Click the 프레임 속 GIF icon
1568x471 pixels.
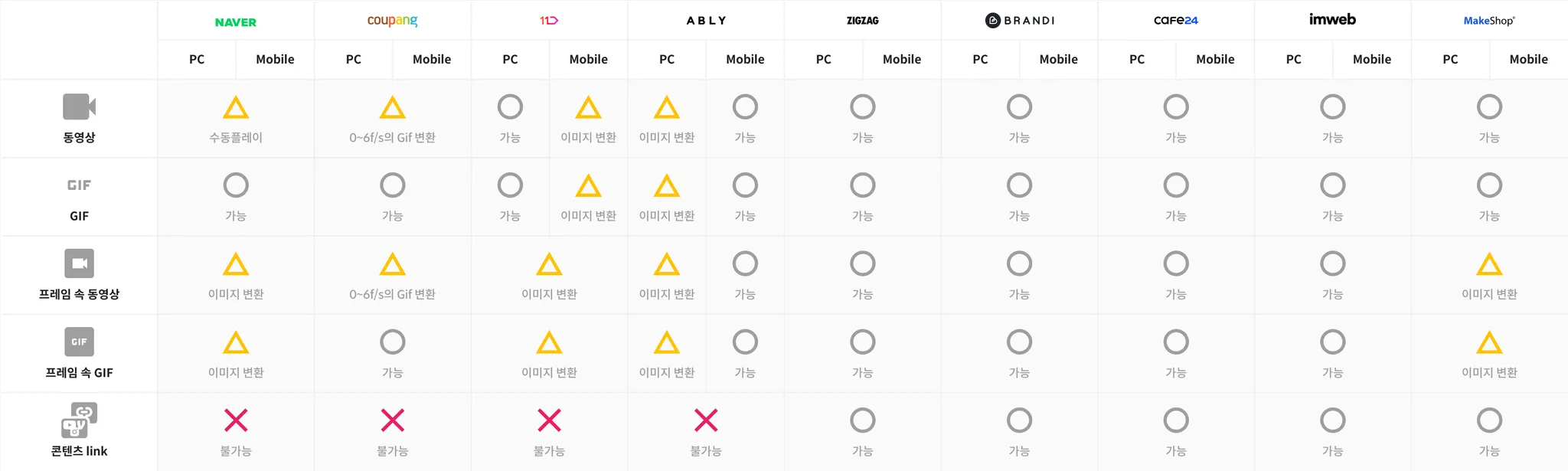pos(79,342)
